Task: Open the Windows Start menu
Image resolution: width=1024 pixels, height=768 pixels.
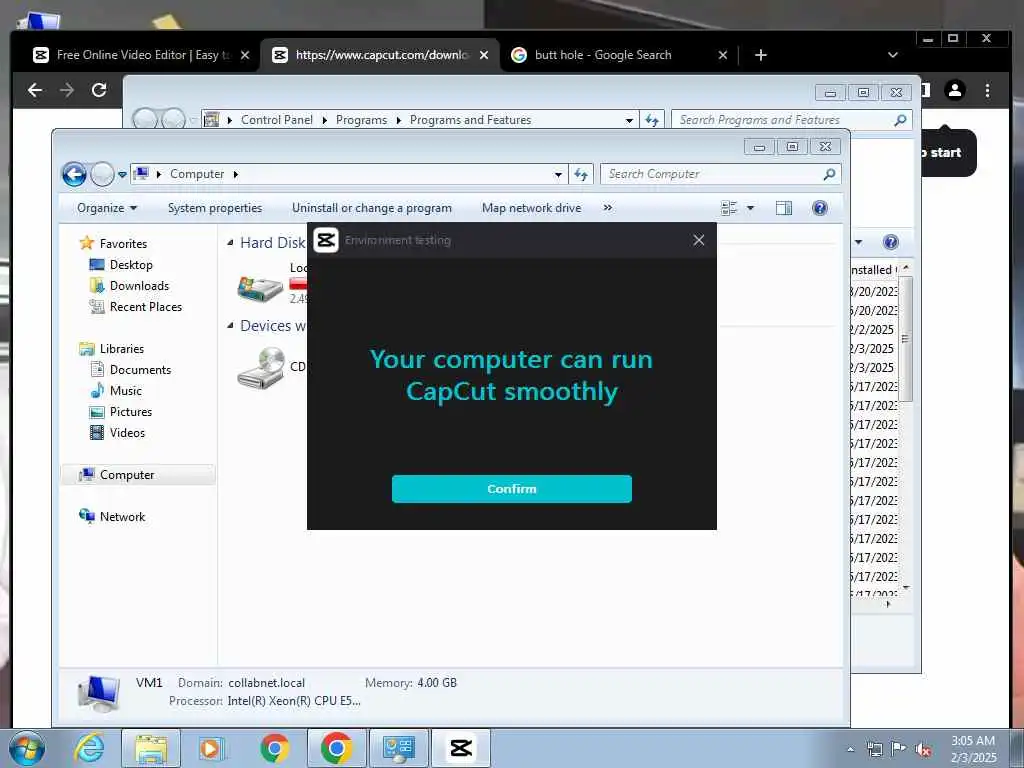Action: [x=27, y=748]
